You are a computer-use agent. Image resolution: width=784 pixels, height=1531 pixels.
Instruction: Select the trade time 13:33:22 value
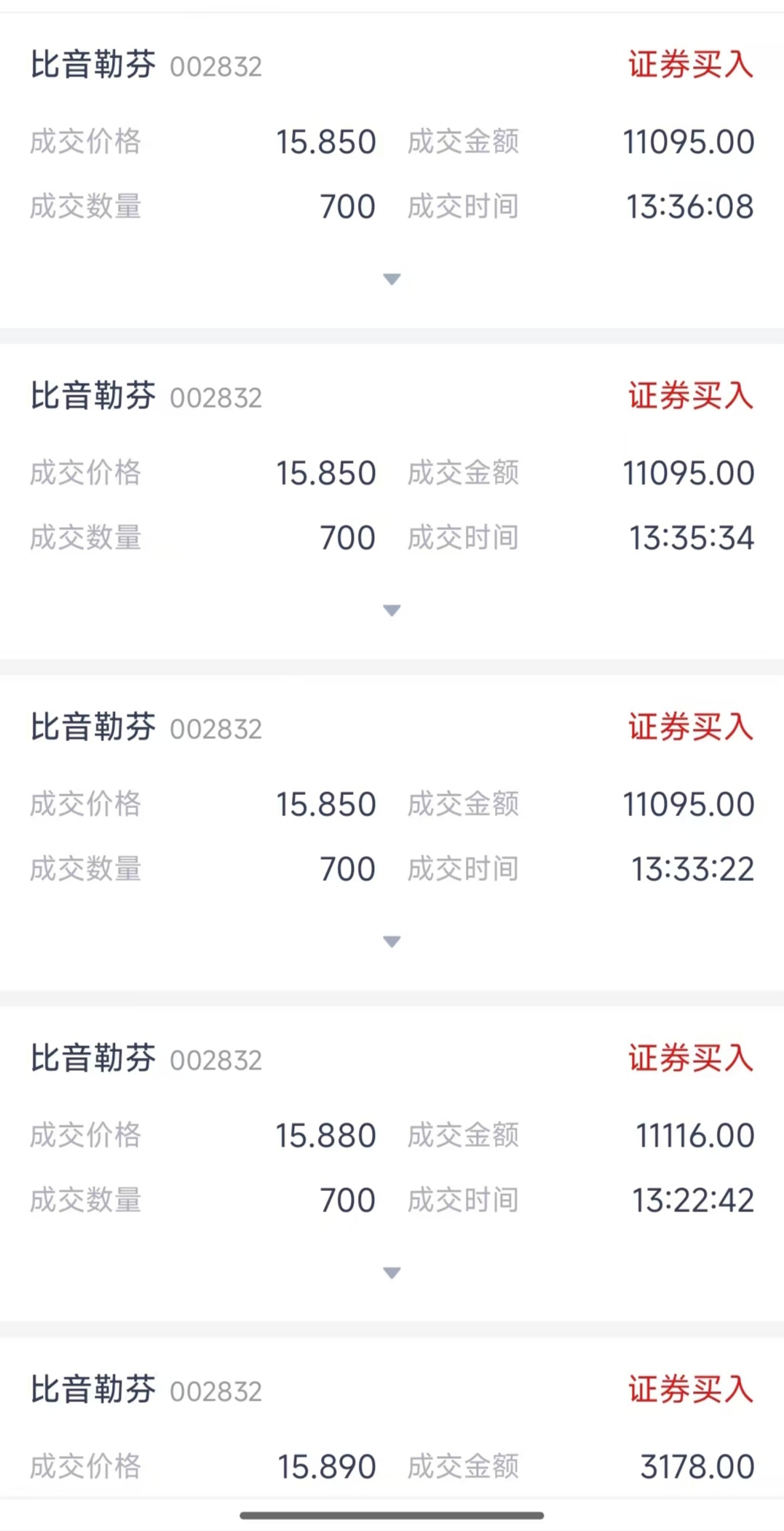692,869
